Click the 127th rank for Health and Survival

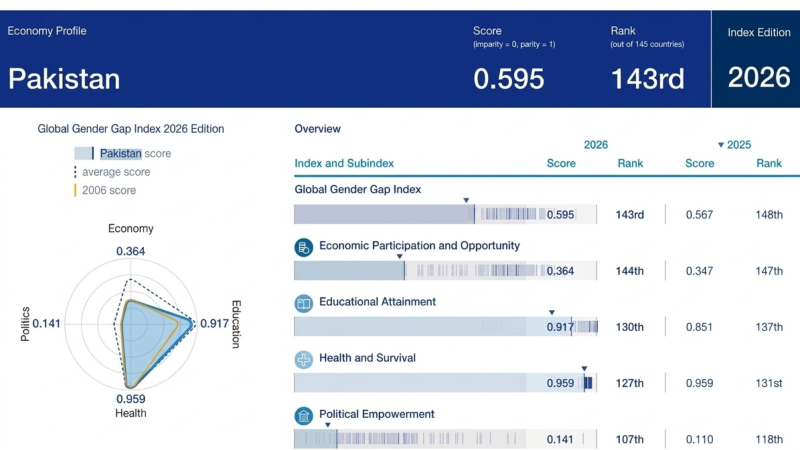(x=630, y=383)
